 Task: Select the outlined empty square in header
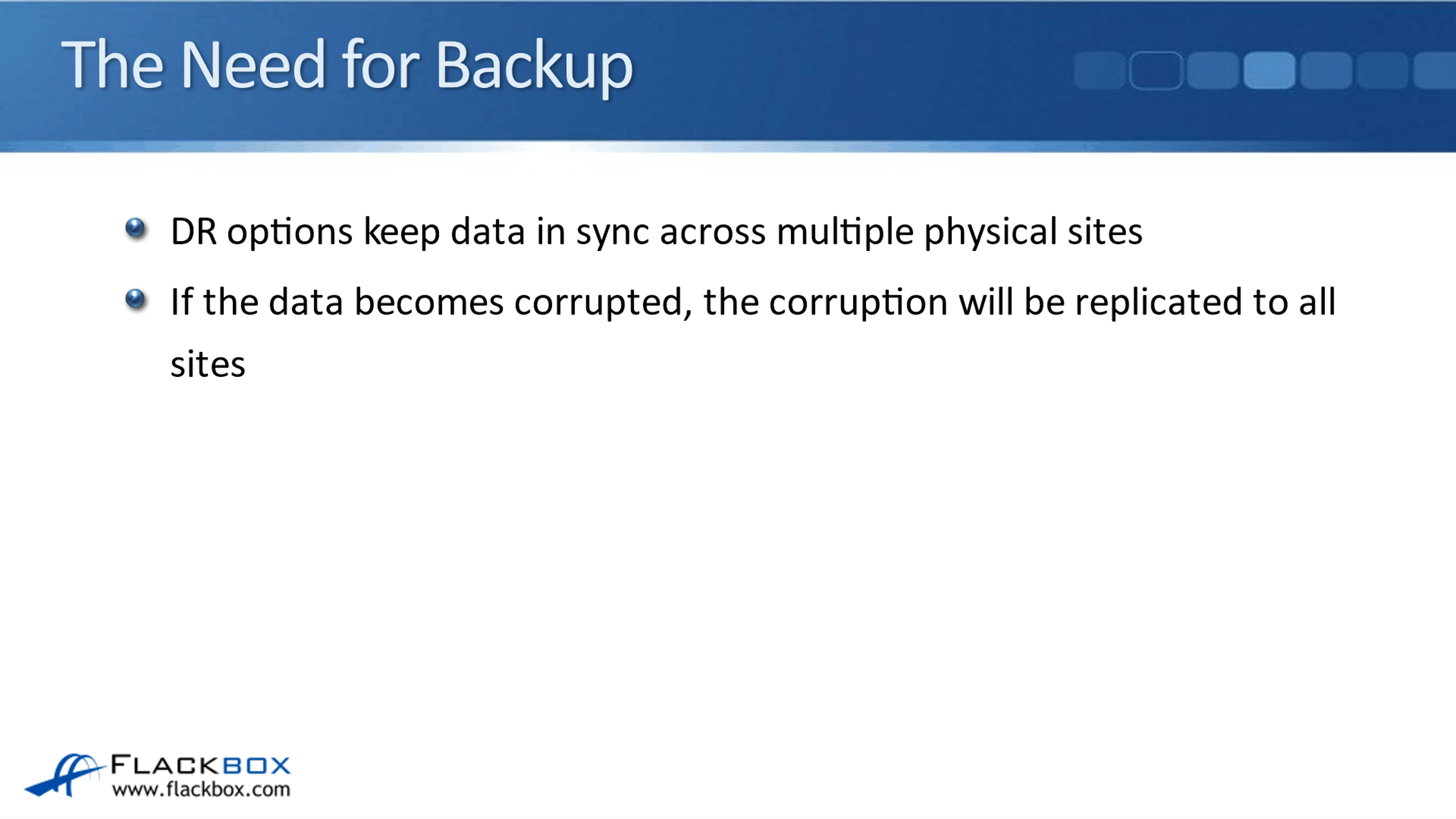point(1155,71)
